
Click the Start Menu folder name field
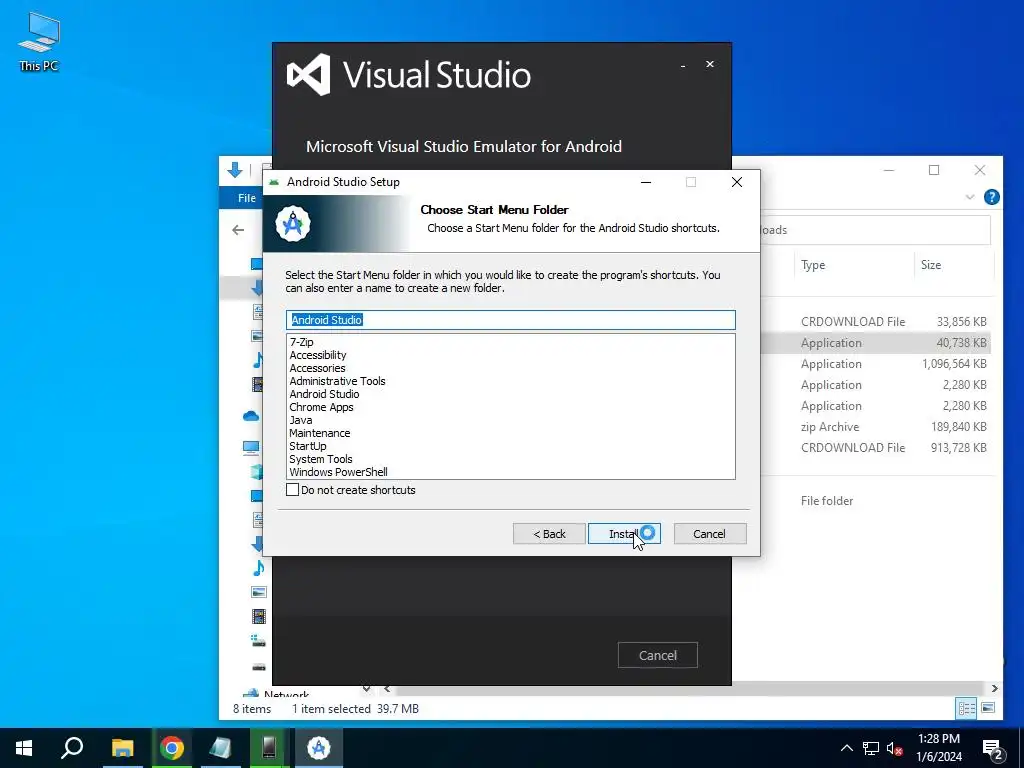tap(511, 320)
